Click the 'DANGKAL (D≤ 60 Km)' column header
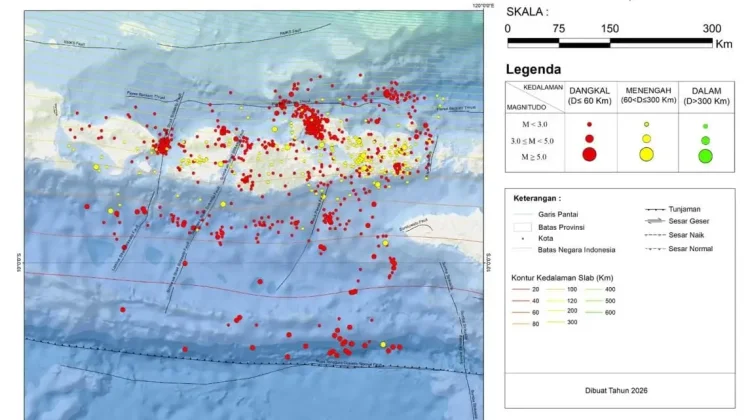Image resolution: width=750 pixels, height=420 pixels. click(589, 96)
